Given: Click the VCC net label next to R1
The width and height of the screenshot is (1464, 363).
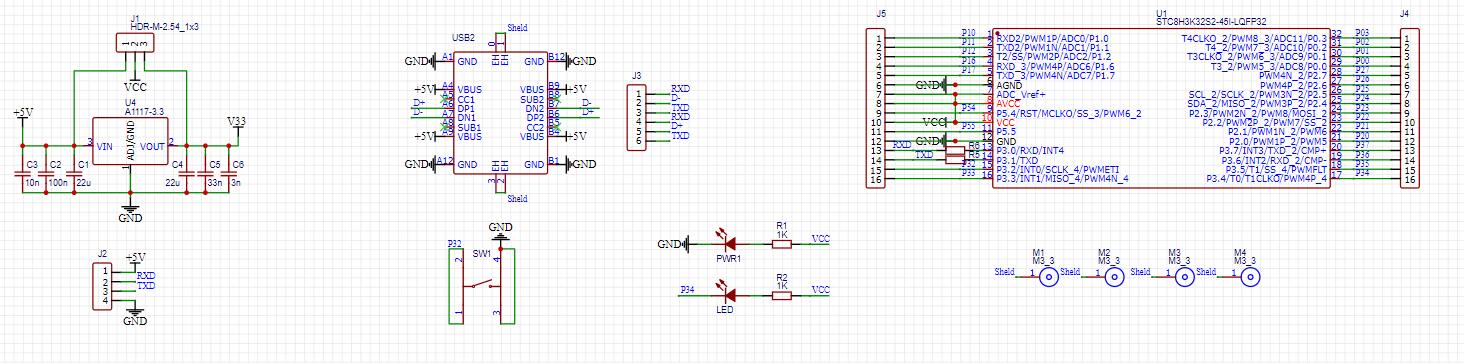Looking at the screenshot, I should tap(821, 239).
